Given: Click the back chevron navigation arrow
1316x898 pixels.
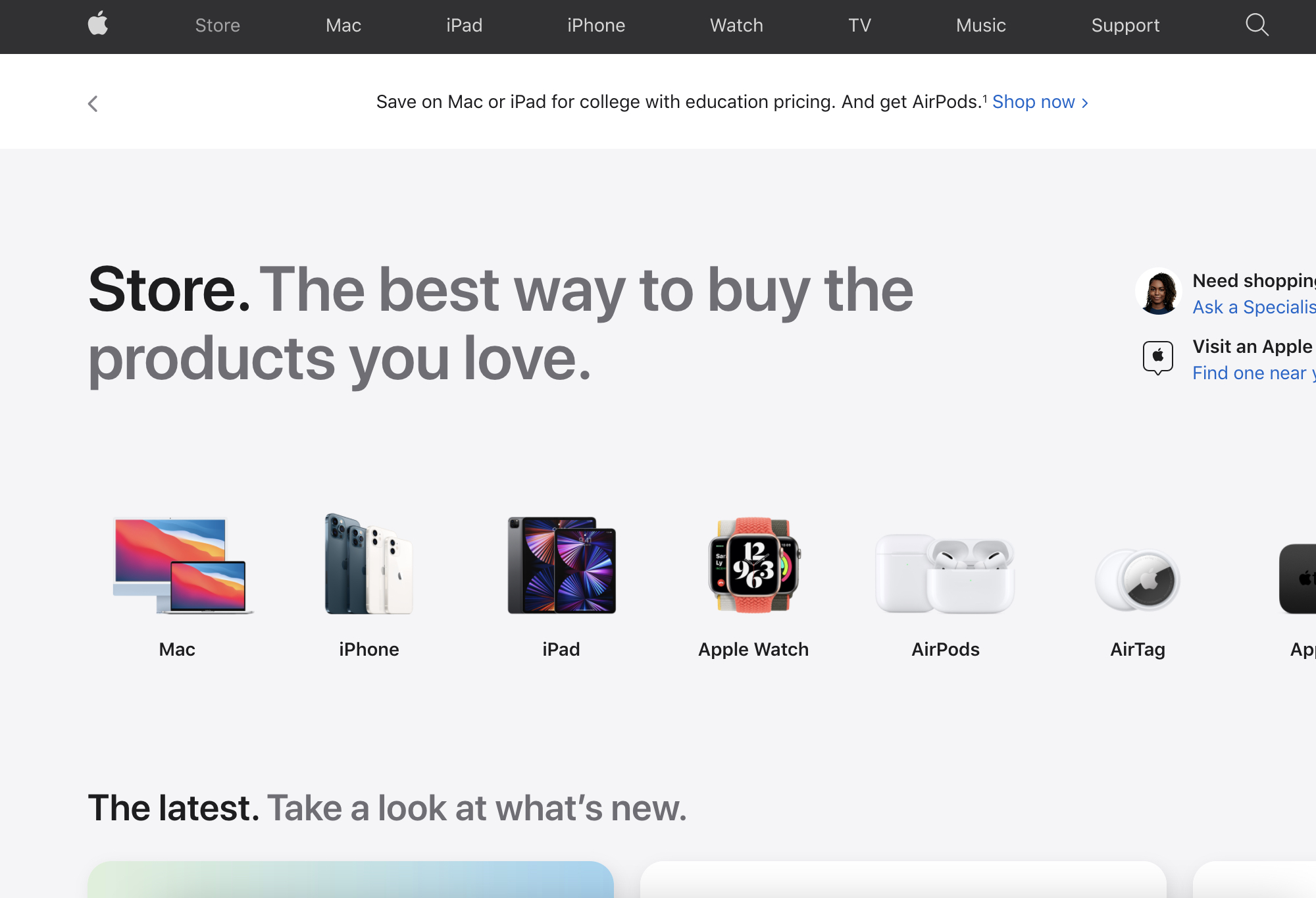Looking at the screenshot, I should click(x=93, y=102).
